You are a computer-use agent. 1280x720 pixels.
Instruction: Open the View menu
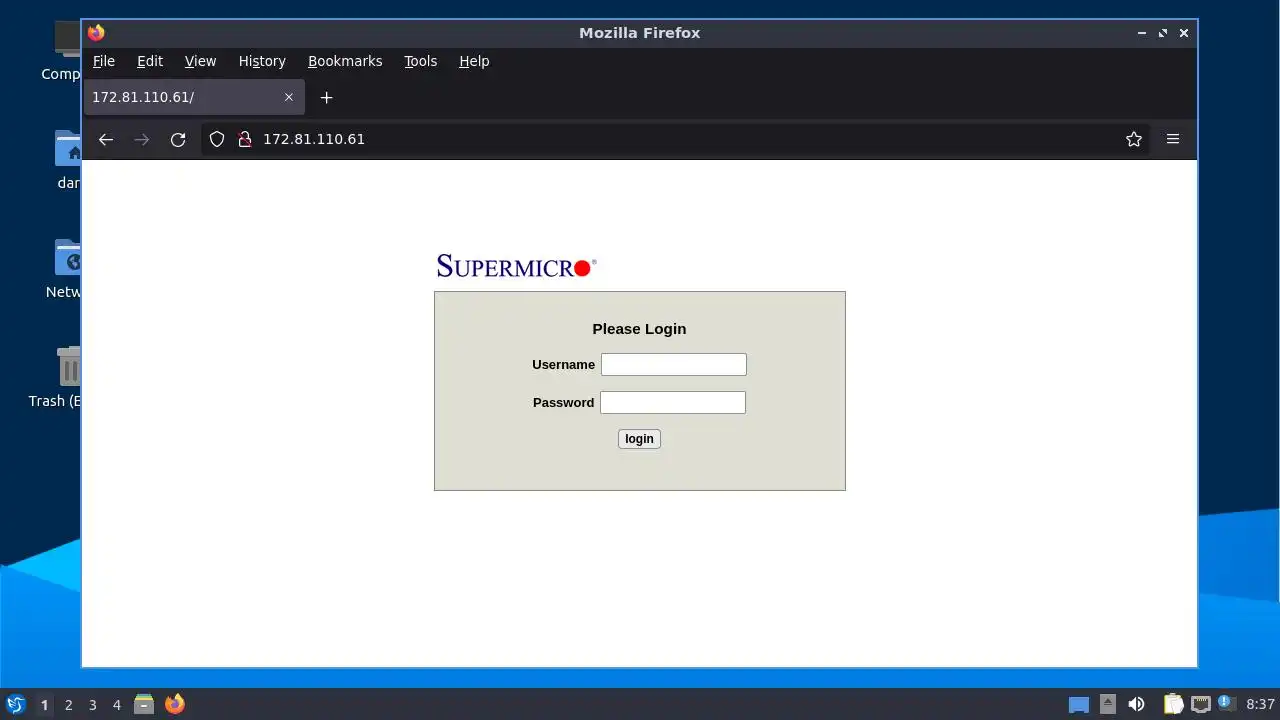click(x=200, y=61)
